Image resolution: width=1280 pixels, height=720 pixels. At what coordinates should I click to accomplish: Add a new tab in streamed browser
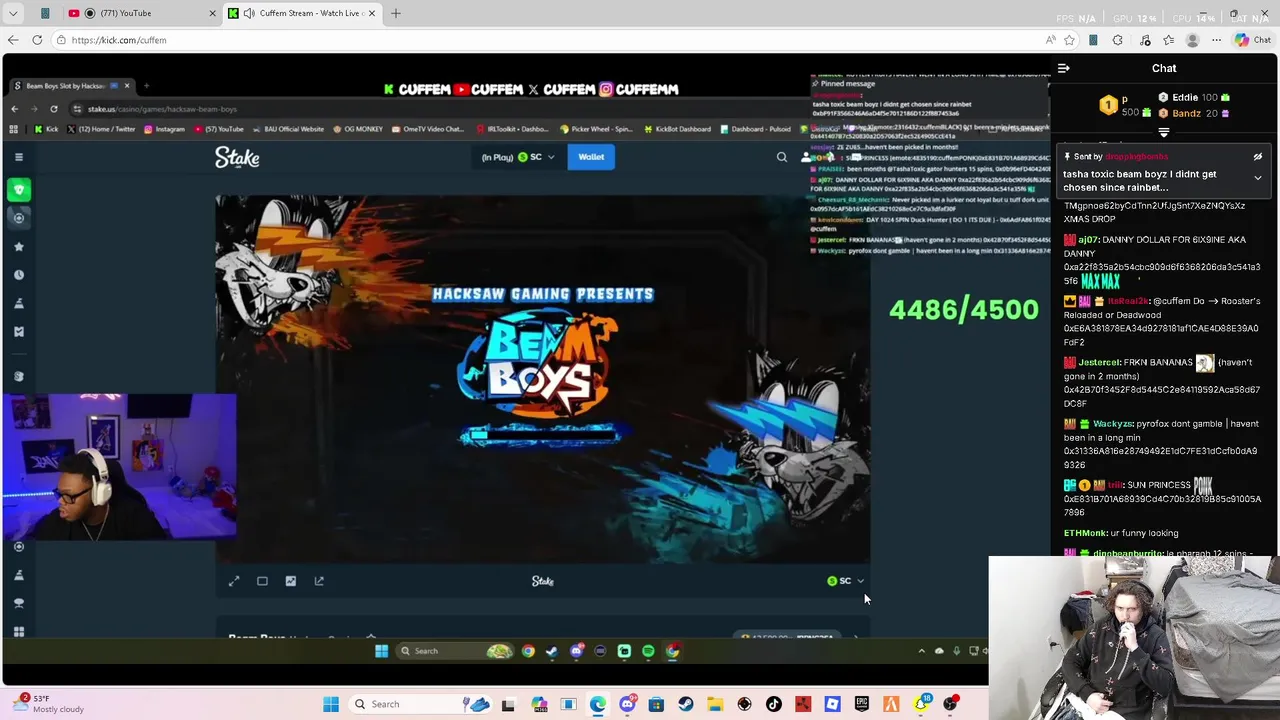(x=146, y=86)
